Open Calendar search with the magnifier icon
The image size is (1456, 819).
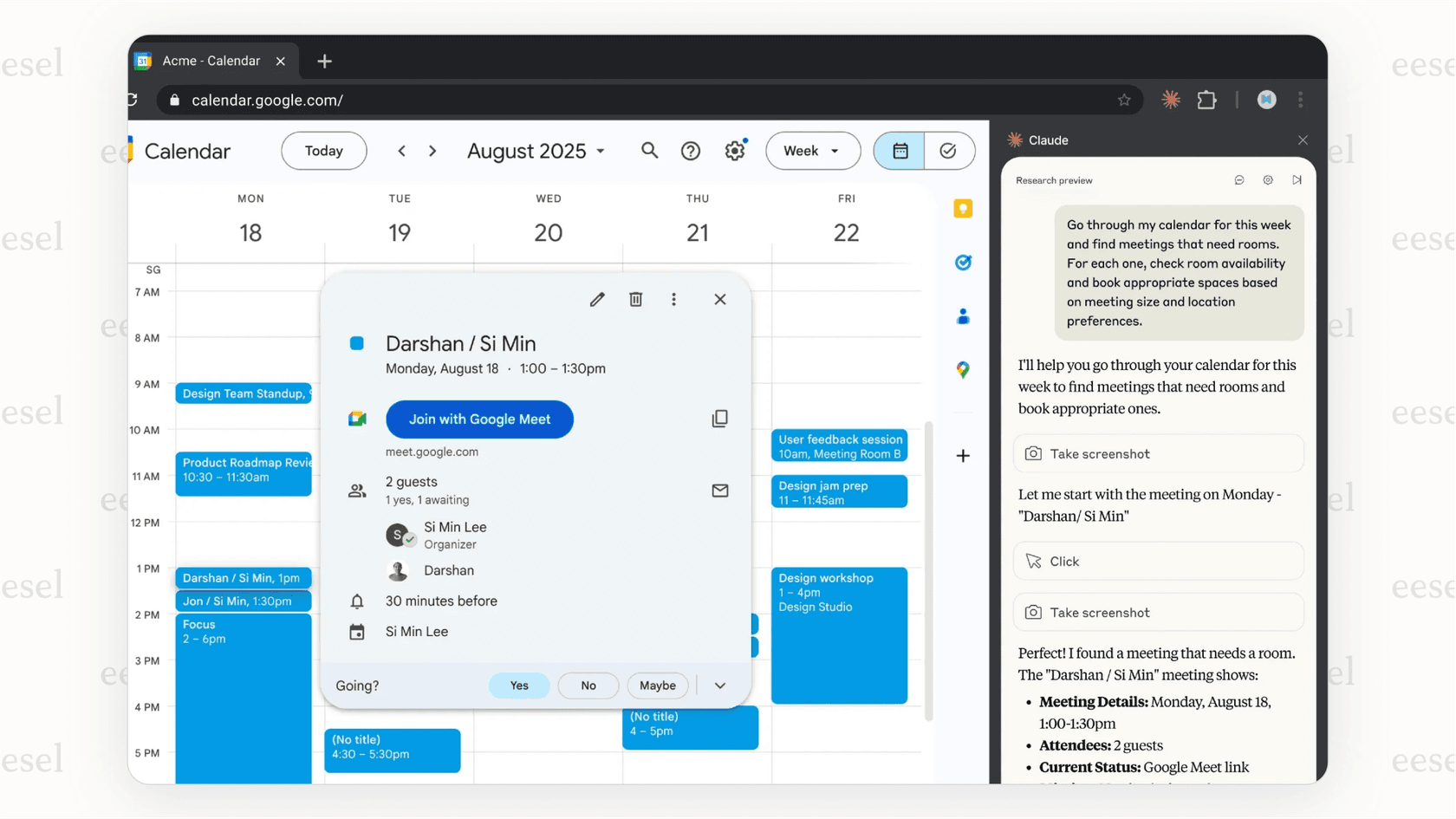[x=649, y=151]
